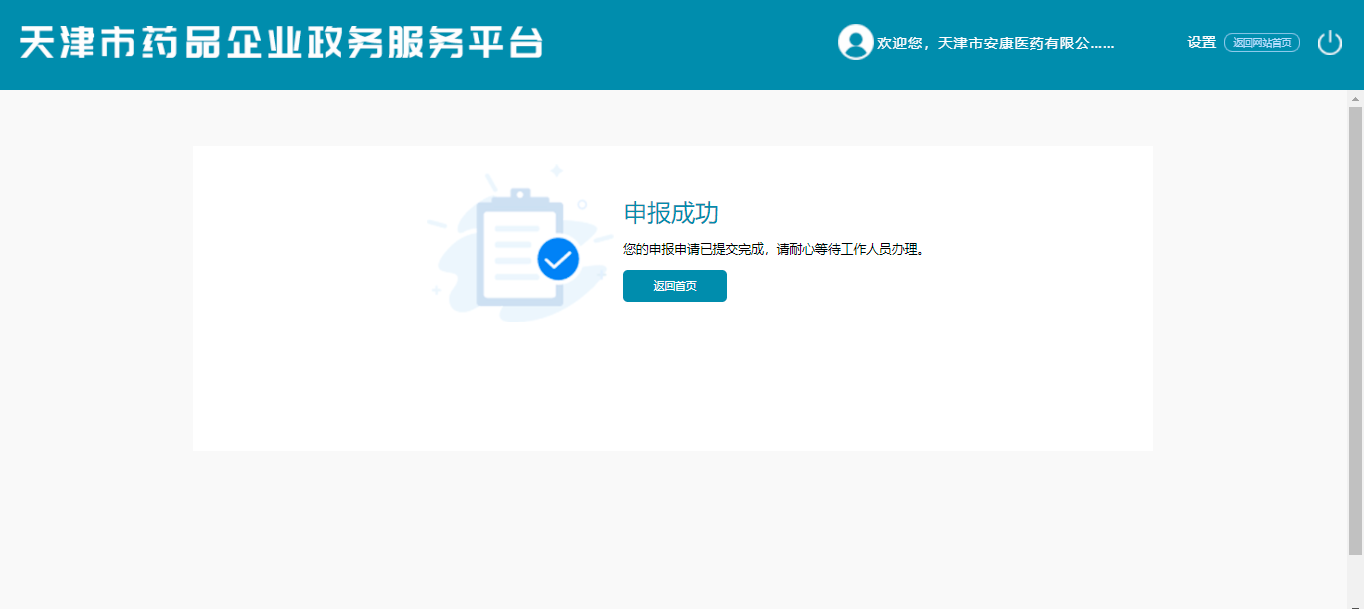Click the user avatar icon in header
This screenshot has height=609, width=1364.
pyautogui.click(x=855, y=42)
